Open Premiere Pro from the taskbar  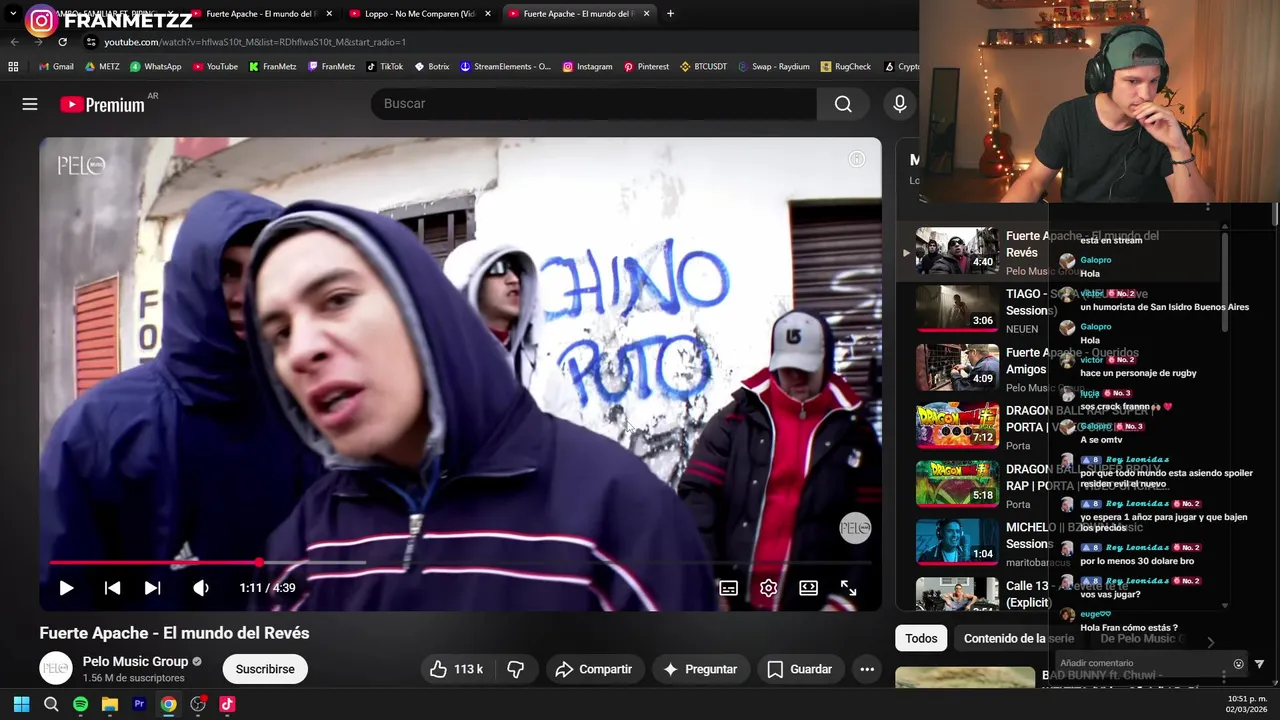[139, 704]
